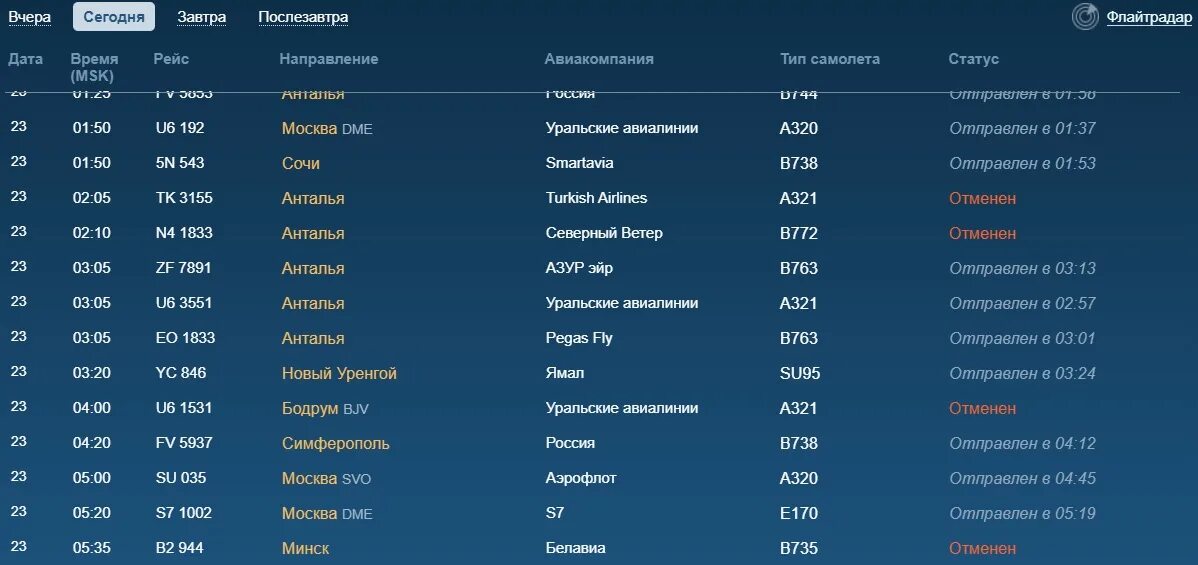Switch to the Завтра tab
Image resolution: width=1198 pixels, height=565 pixels.
click(x=202, y=17)
